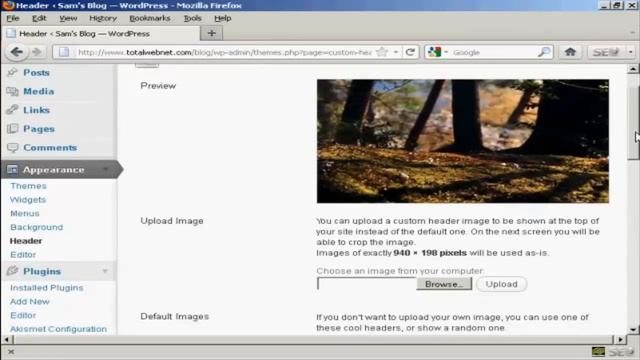Click the Google search engine icon
The width and height of the screenshot is (640, 360).
pos(434,52)
